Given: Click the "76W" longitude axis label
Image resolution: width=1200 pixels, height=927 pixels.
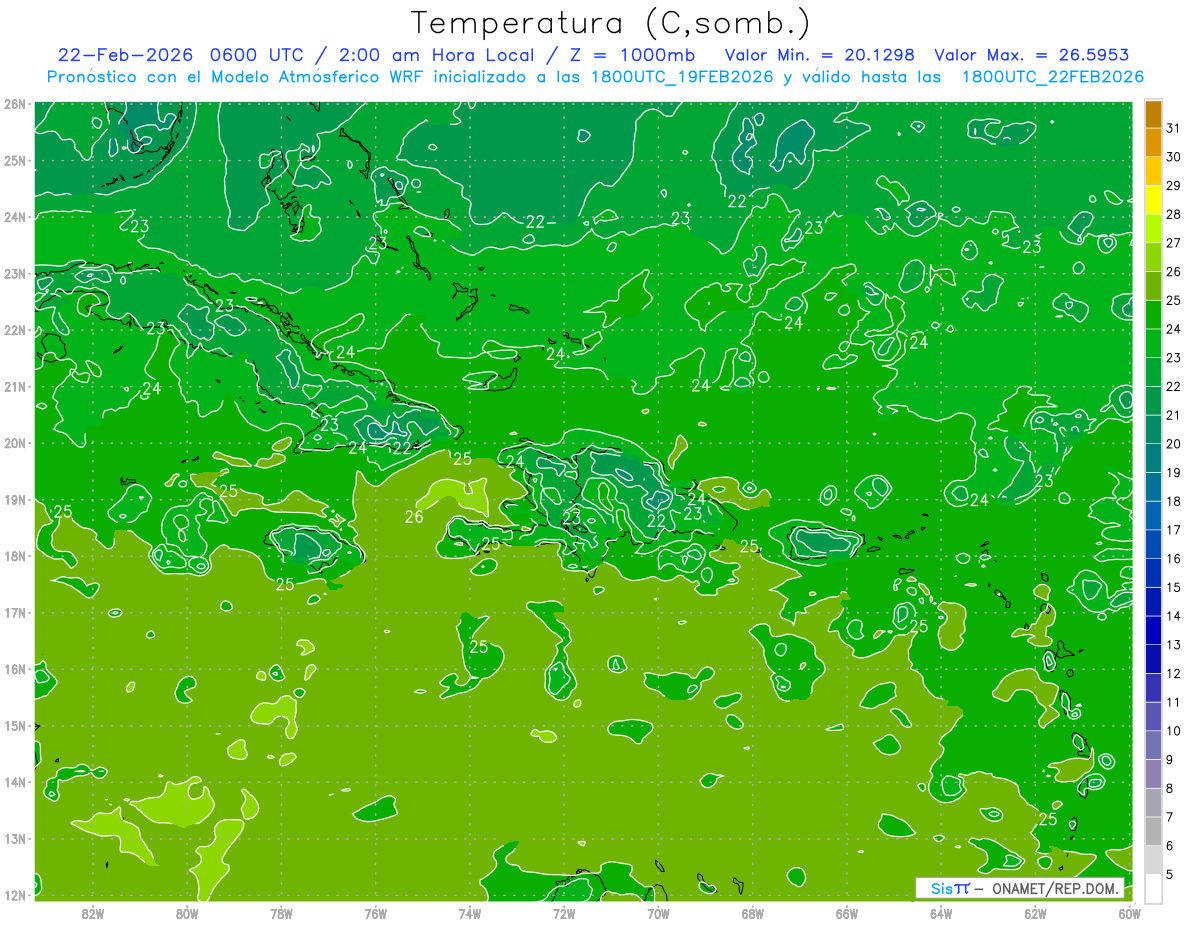Looking at the screenshot, I should click(x=375, y=913).
